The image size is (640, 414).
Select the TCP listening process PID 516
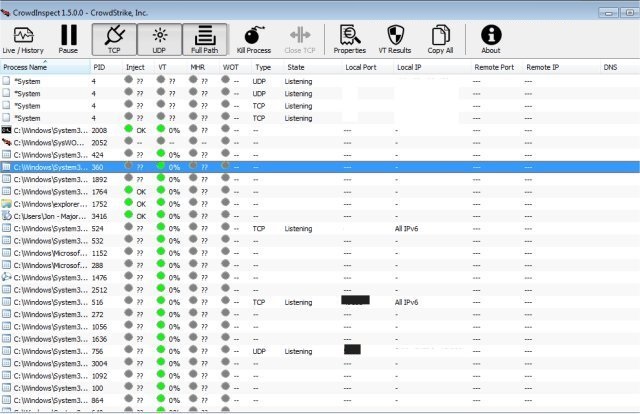point(320,302)
